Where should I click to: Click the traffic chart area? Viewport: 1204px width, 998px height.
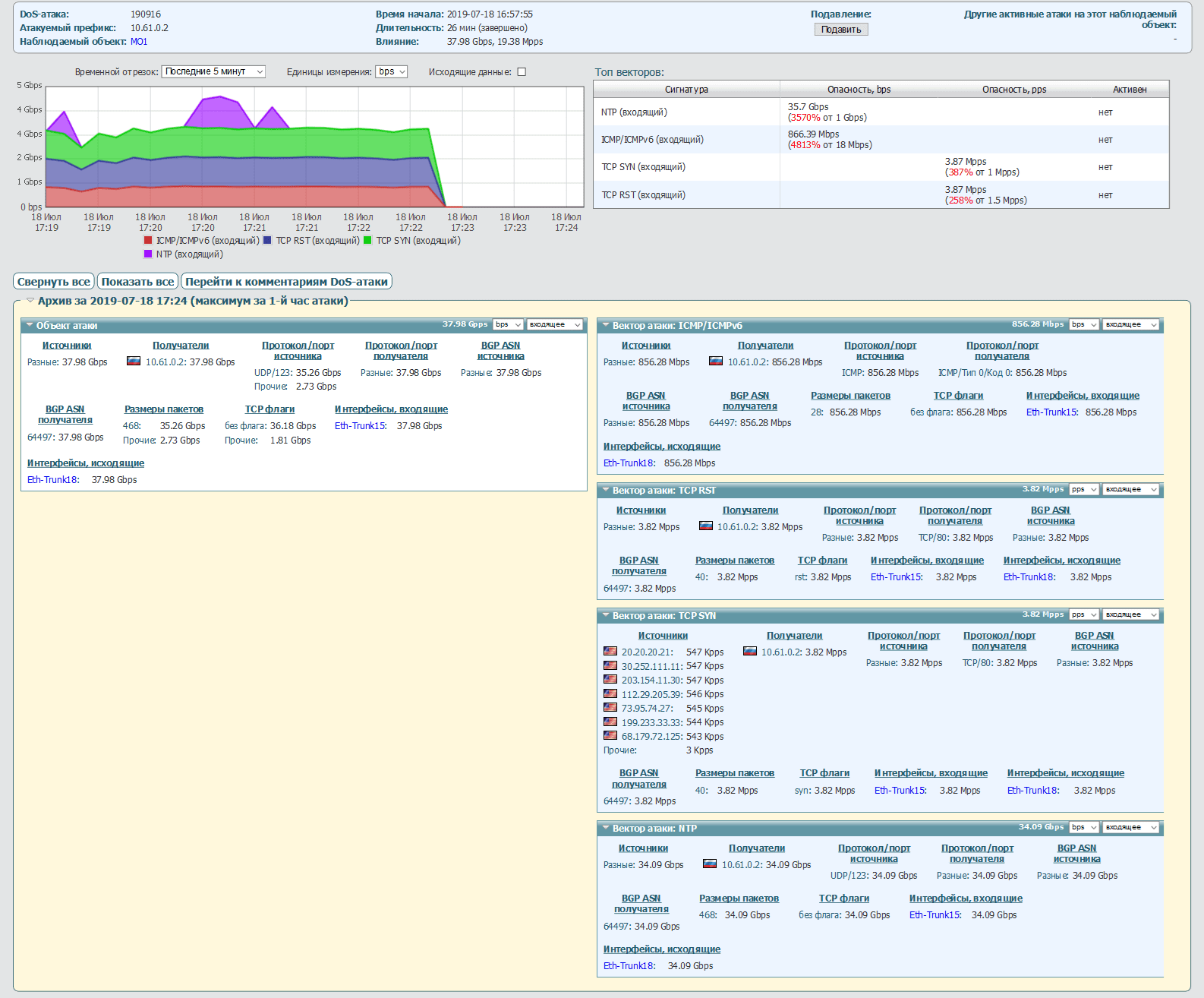coord(315,147)
